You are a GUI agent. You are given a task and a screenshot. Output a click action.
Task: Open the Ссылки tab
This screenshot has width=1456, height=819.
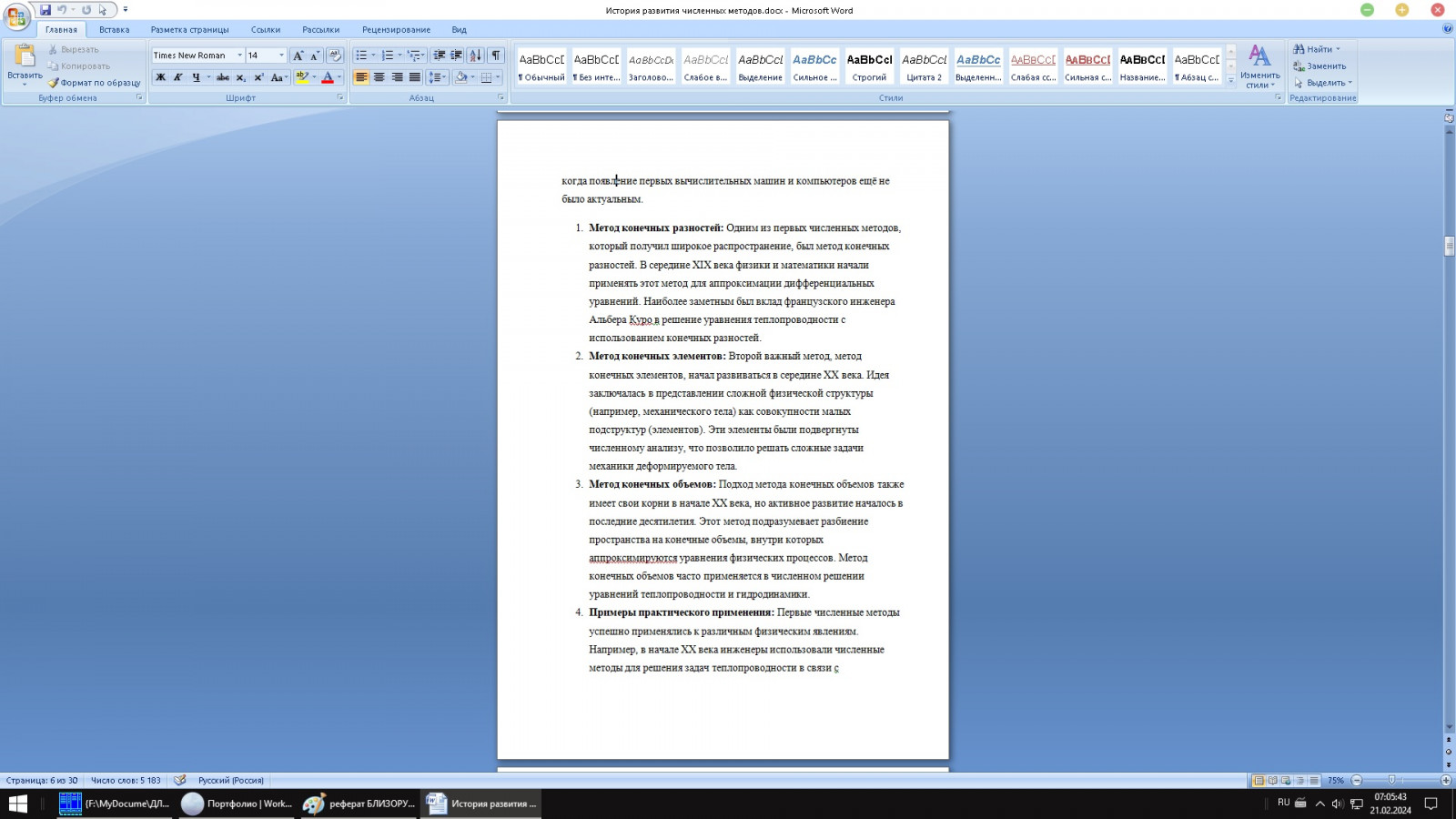click(266, 30)
